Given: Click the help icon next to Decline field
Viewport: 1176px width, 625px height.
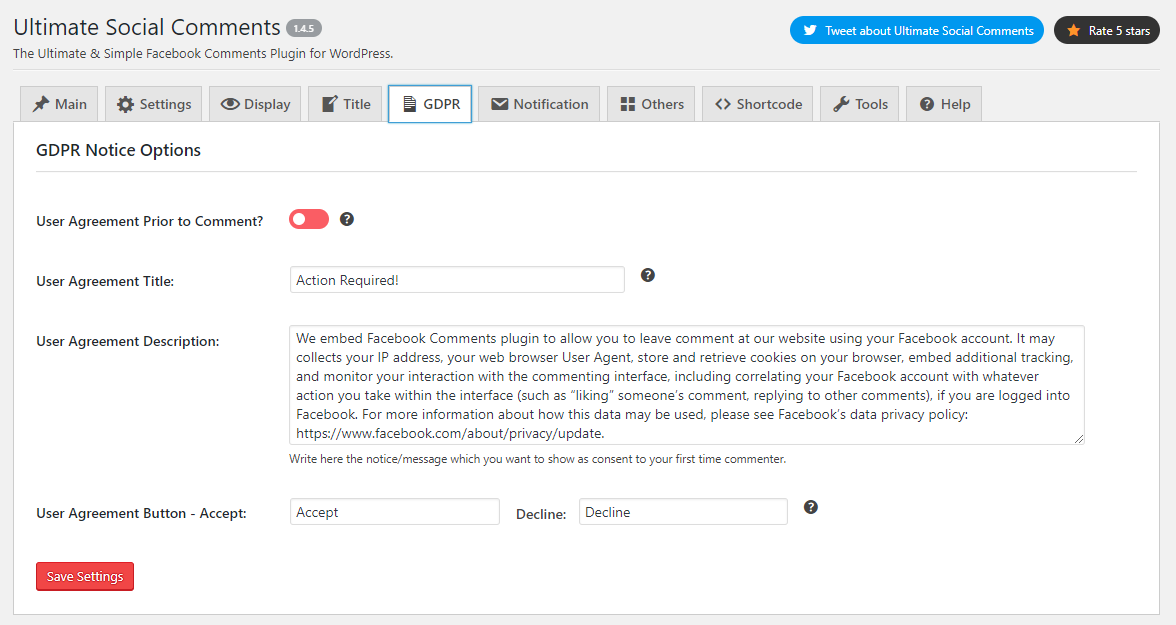Looking at the screenshot, I should (x=811, y=507).
